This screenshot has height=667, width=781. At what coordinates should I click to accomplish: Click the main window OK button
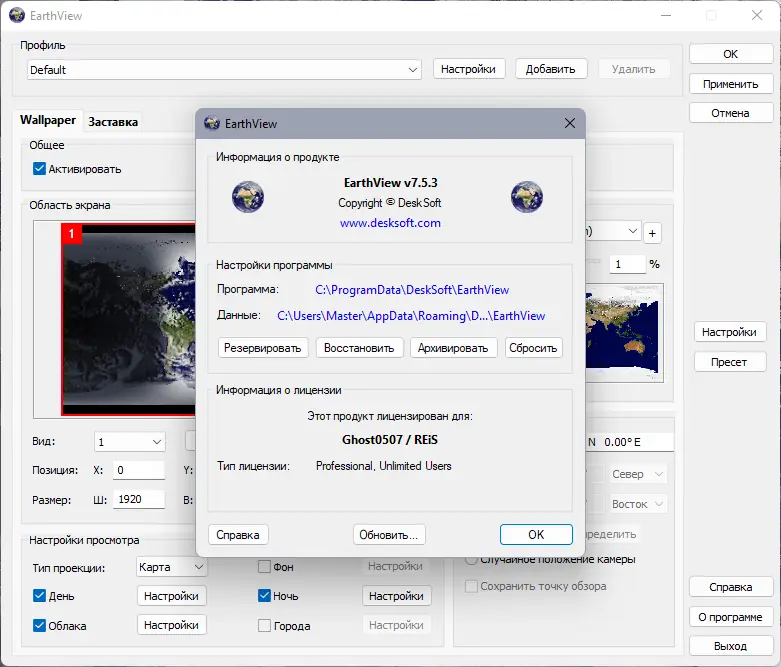tap(730, 54)
